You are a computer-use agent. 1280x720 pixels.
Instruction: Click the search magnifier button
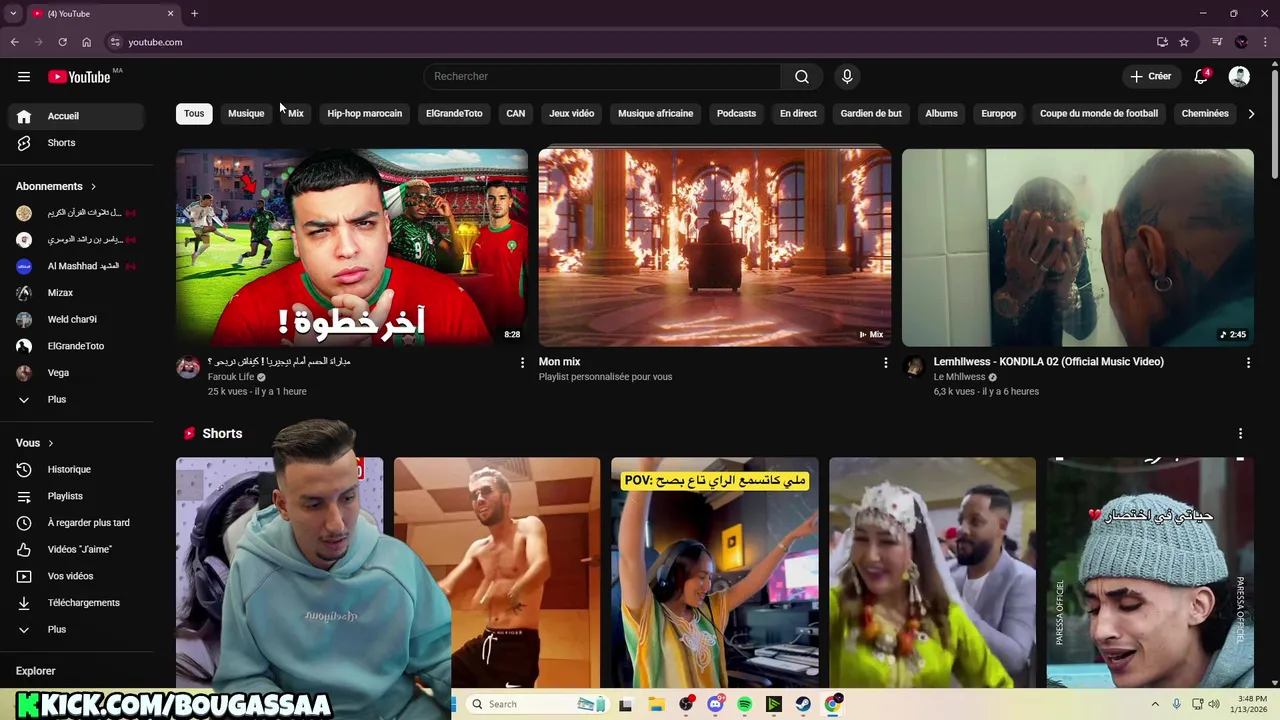tap(802, 77)
